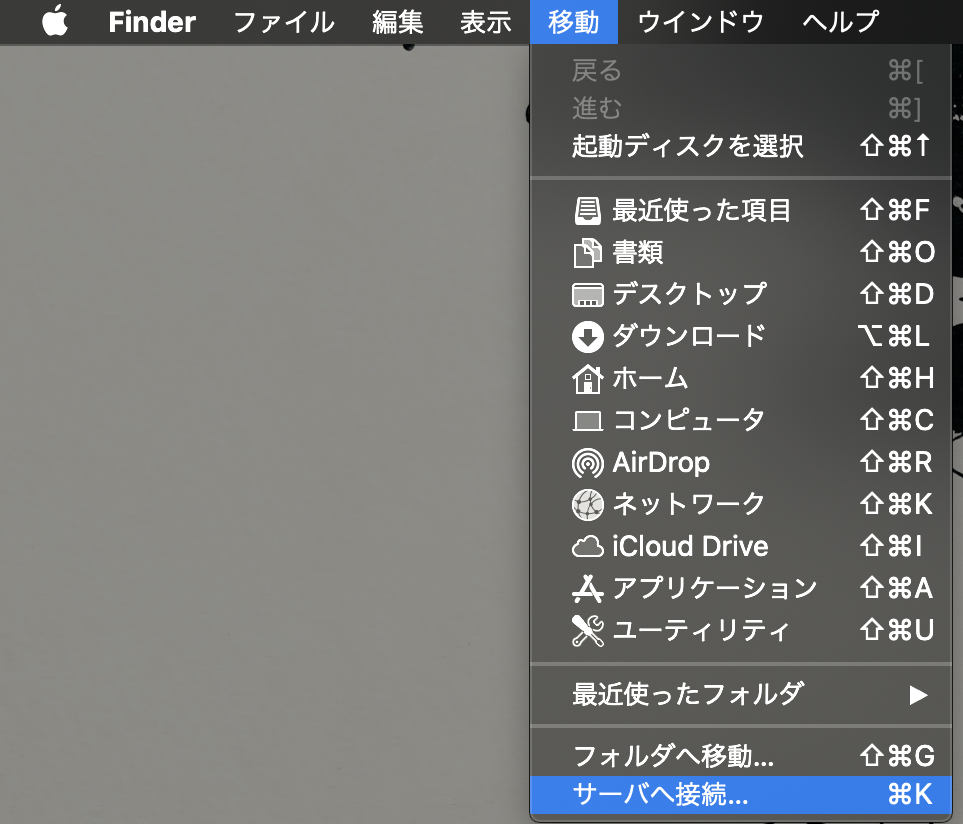Select ダウンロード text entry
Image resolution: width=963 pixels, height=824 pixels.
click(x=689, y=336)
